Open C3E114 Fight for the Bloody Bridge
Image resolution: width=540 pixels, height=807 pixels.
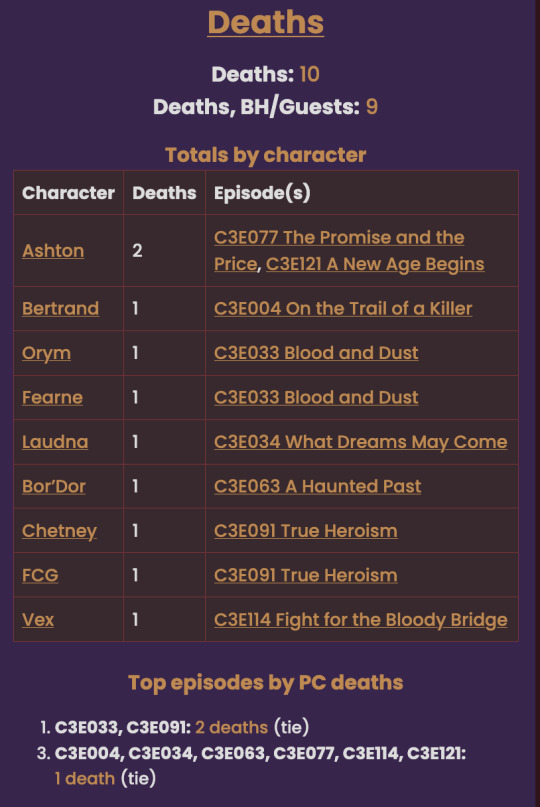361,619
